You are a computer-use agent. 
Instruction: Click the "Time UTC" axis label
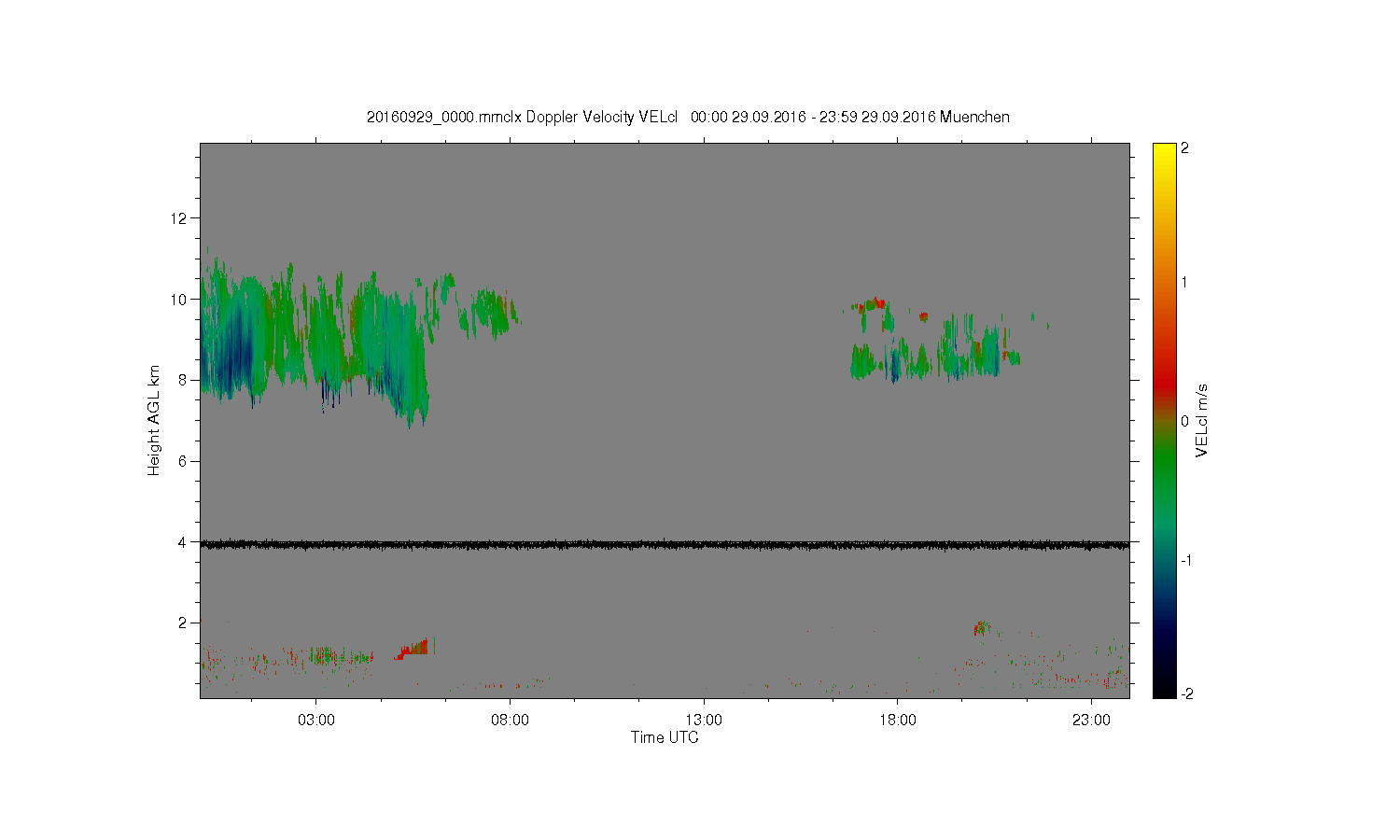pos(665,737)
